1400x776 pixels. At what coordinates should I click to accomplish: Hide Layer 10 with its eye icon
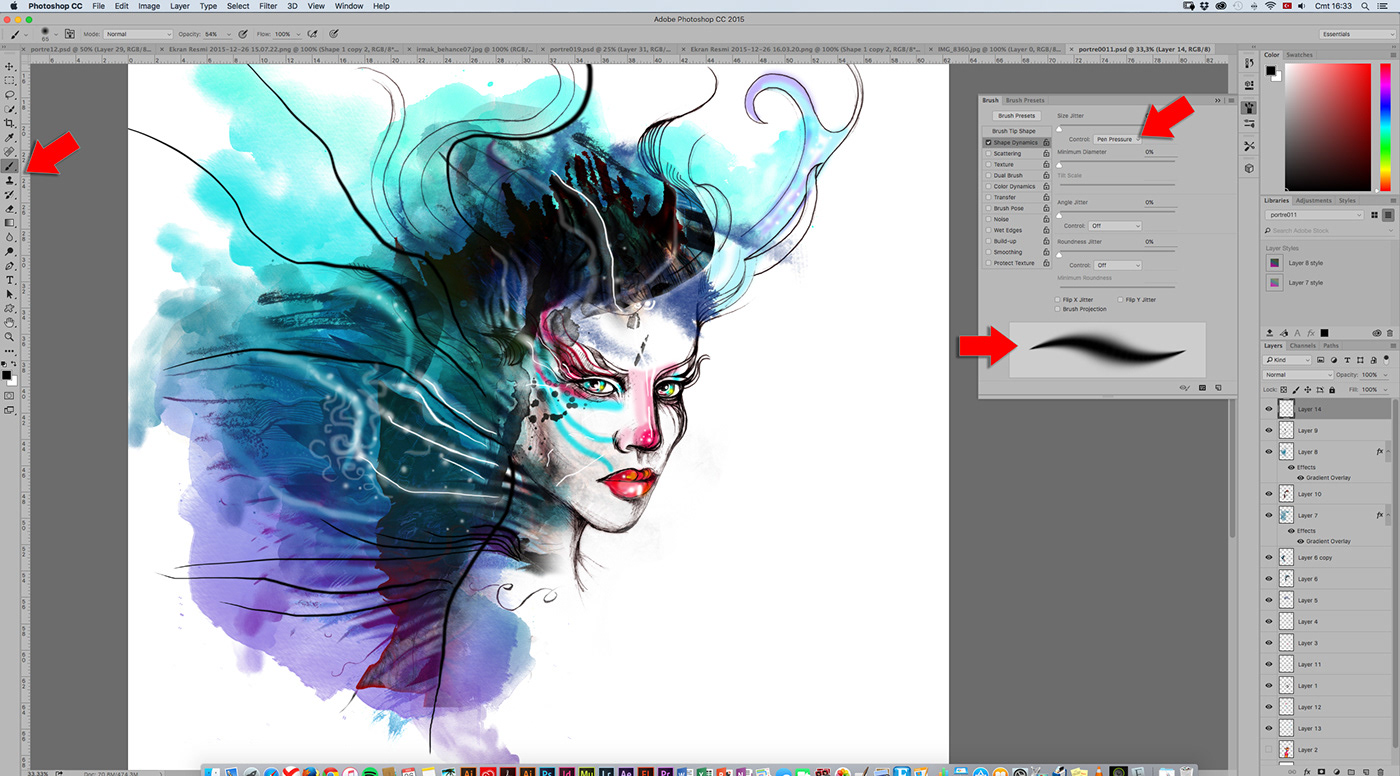click(1269, 494)
